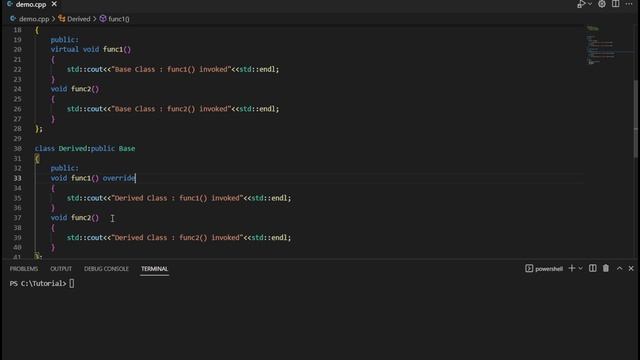This screenshot has height=360, width=640.
Task: Split the editor to the right
Action: click(x=616, y=4)
